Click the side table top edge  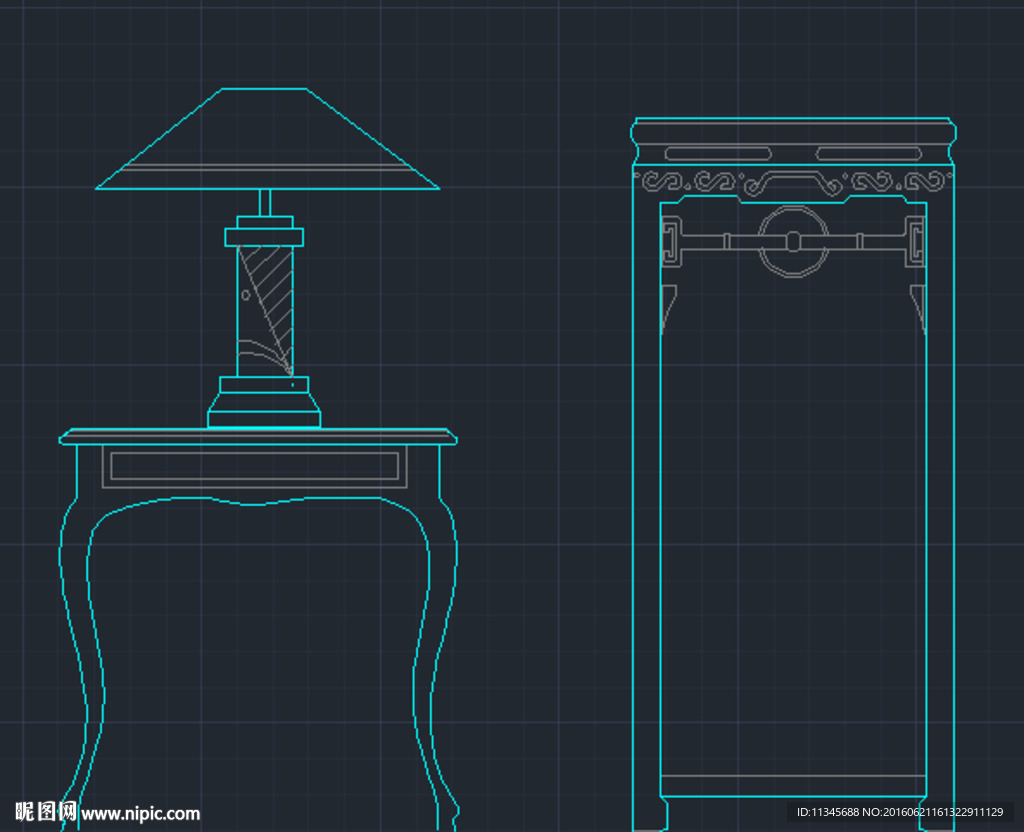tap(258, 436)
